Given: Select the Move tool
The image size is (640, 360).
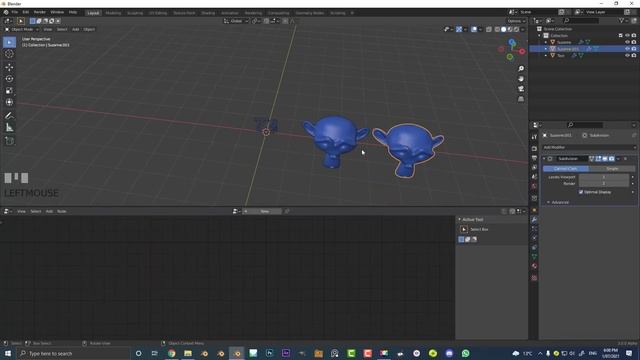Looking at the screenshot, I should pos(9,67).
